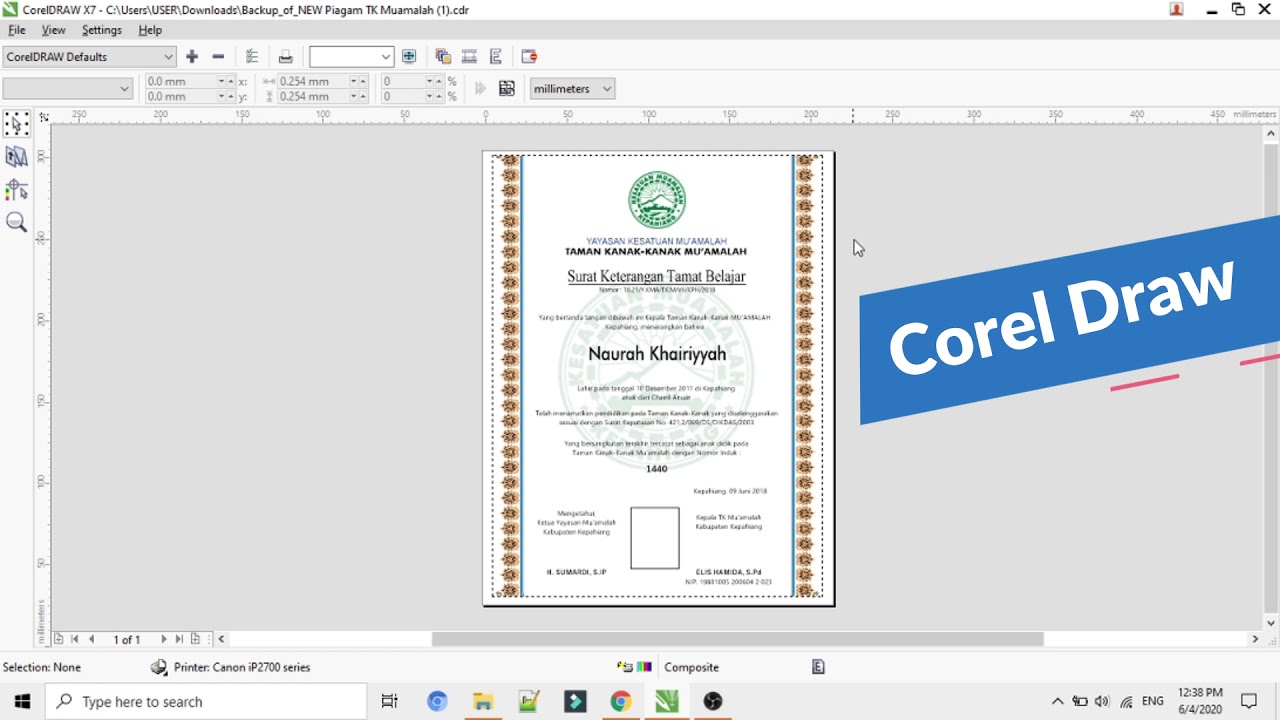Select the '1 of 1' page tab
This screenshot has width=1280, height=720.
pos(127,639)
